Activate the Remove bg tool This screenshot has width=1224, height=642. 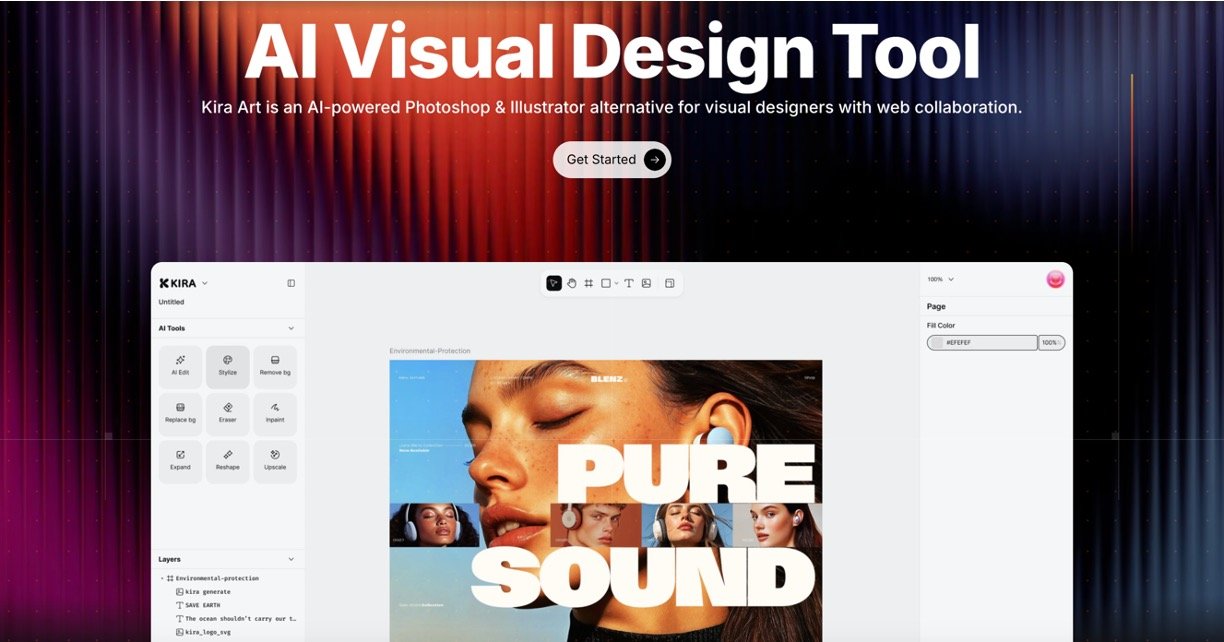pos(275,367)
